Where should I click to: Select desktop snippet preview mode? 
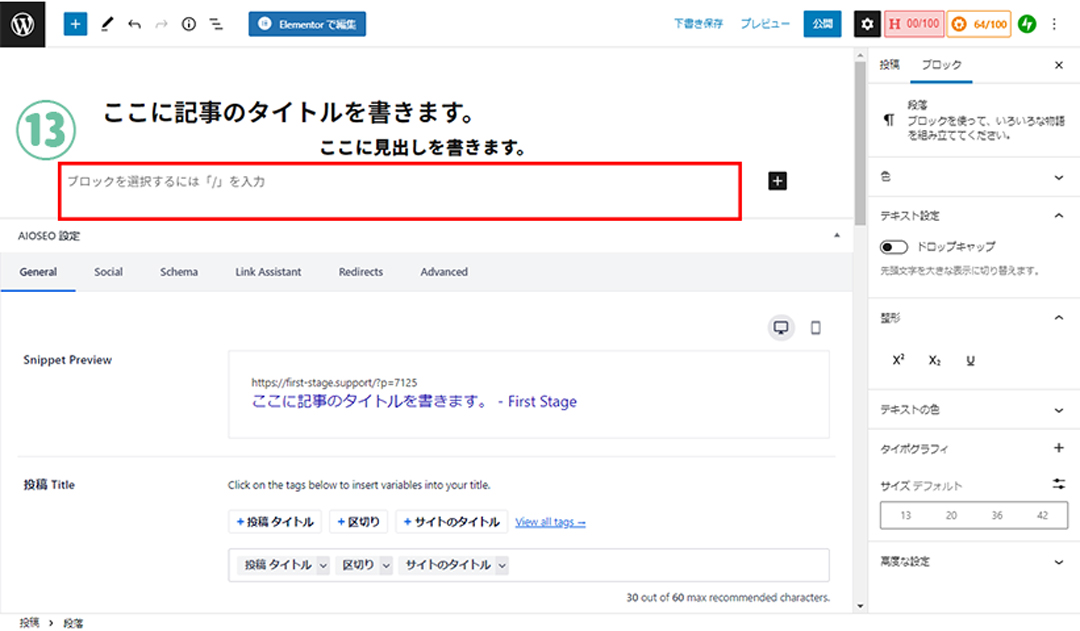tap(782, 328)
